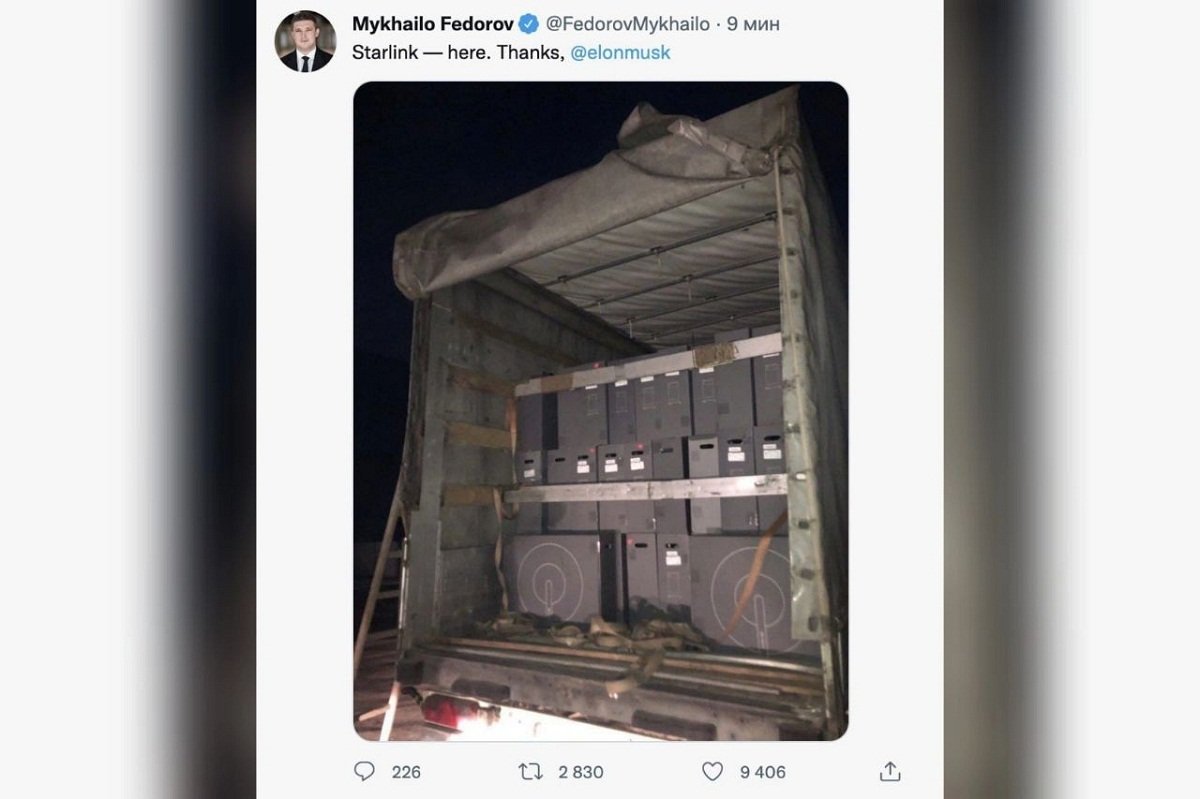Retweet the post using the arrows icon
Image resolution: width=1200 pixels, height=799 pixels.
point(530,771)
